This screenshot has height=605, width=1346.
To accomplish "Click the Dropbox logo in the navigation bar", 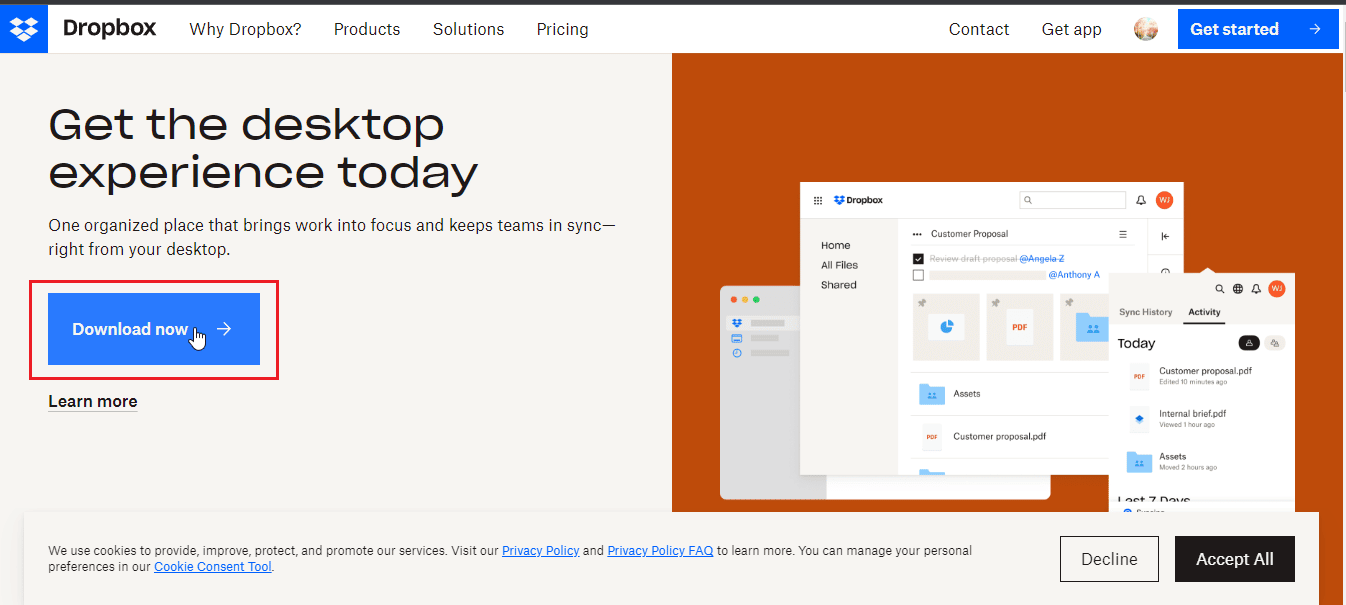I will (x=109, y=28).
